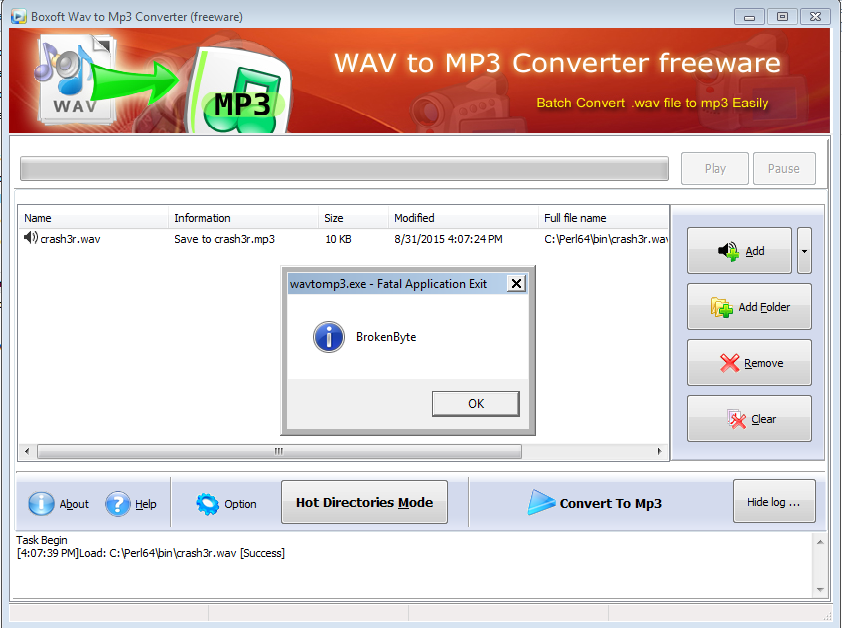The height and width of the screenshot is (628, 842).
Task: Click the Add Folder button
Action: pyautogui.click(x=749, y=307)
